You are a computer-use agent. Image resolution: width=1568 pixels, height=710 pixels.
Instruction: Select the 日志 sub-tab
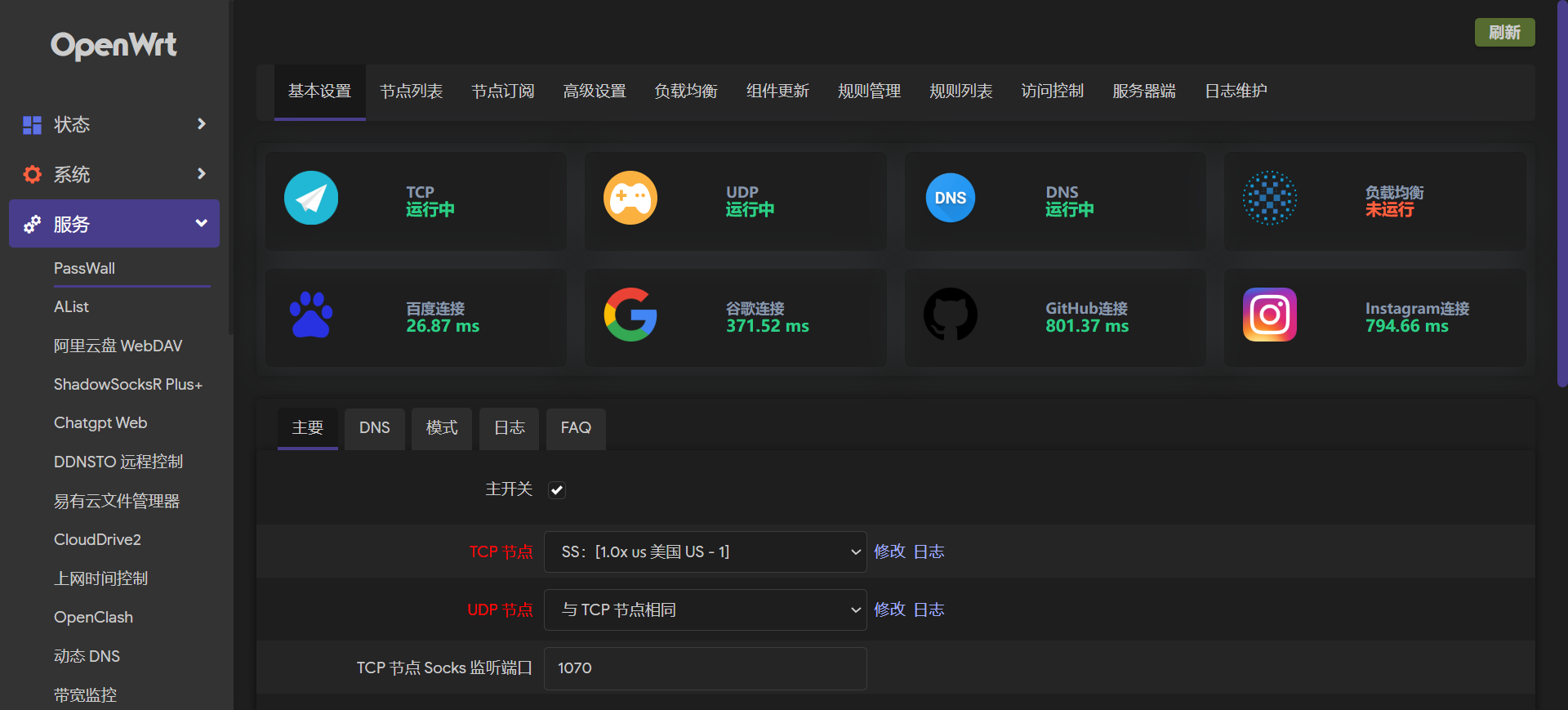pyautogui.click(x=510, y=428)
